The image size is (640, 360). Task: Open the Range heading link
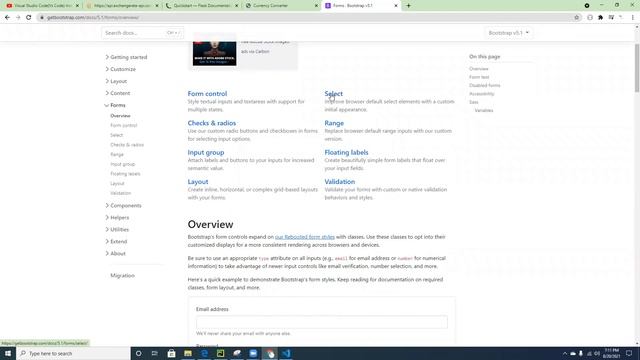point(334,123)
